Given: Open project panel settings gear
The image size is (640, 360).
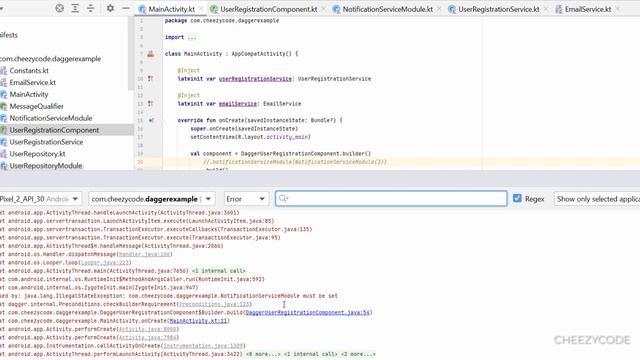Looking at the screenshot, I should coord(110,8).
